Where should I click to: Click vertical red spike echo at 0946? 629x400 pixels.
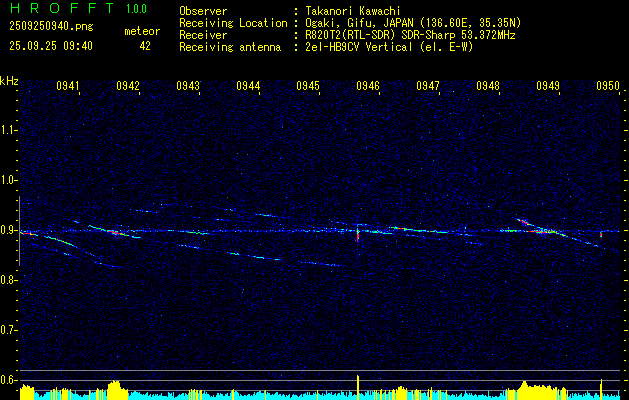tap(357, 234)
